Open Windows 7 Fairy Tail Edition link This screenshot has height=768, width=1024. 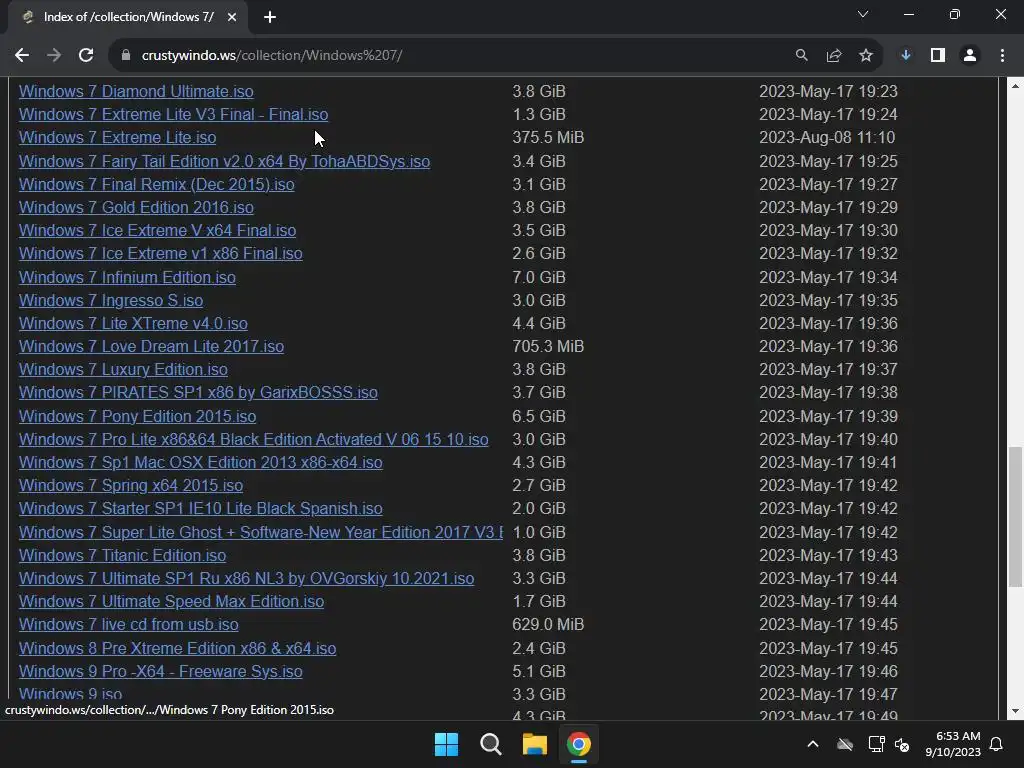coord(224,161)
